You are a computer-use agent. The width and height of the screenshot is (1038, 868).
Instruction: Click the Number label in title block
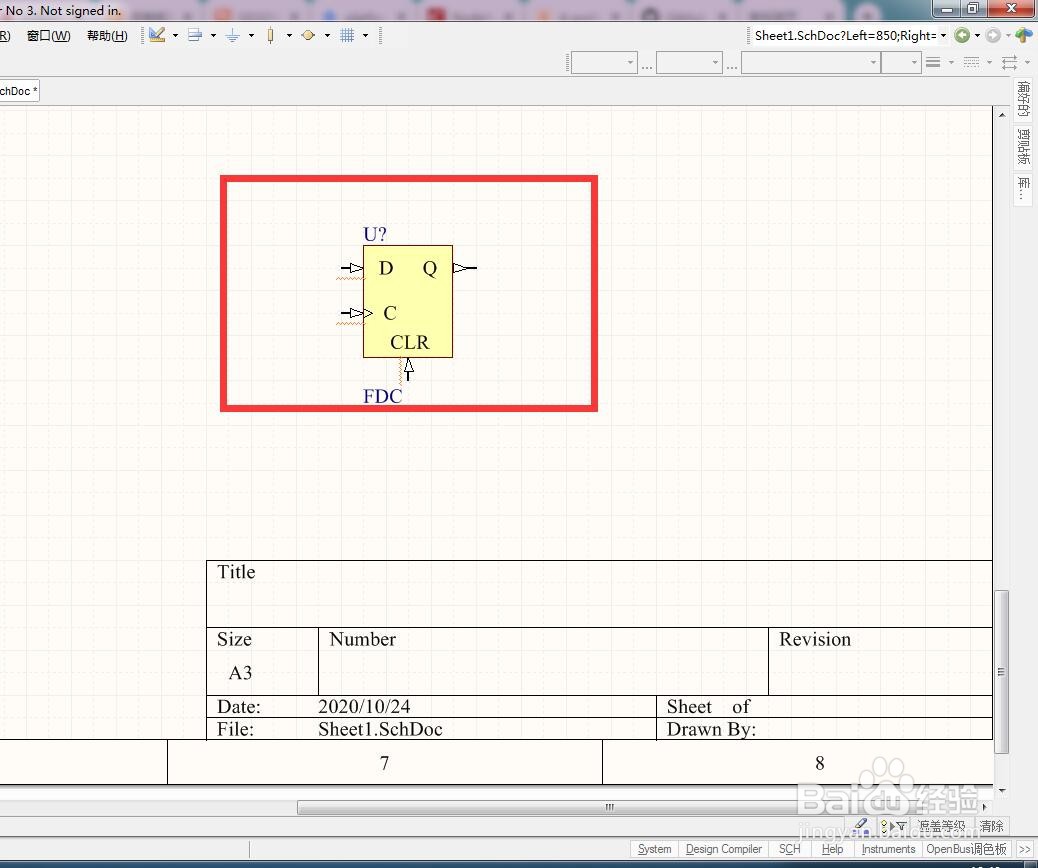coord(363,639)
